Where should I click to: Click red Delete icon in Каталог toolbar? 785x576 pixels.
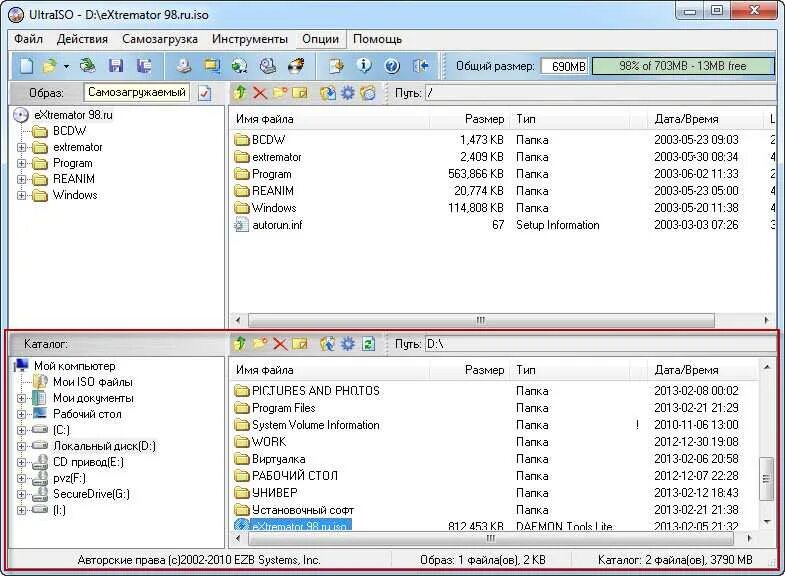click(280, 344)
